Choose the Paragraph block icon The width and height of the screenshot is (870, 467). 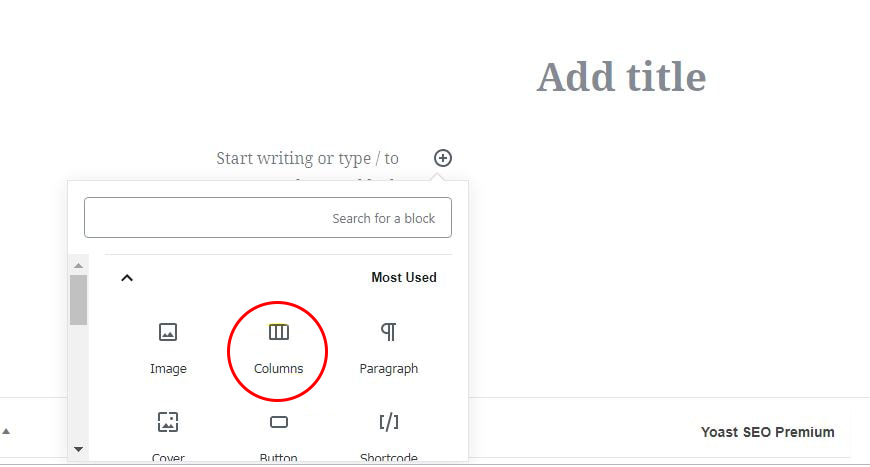click(x=388, y=332)
